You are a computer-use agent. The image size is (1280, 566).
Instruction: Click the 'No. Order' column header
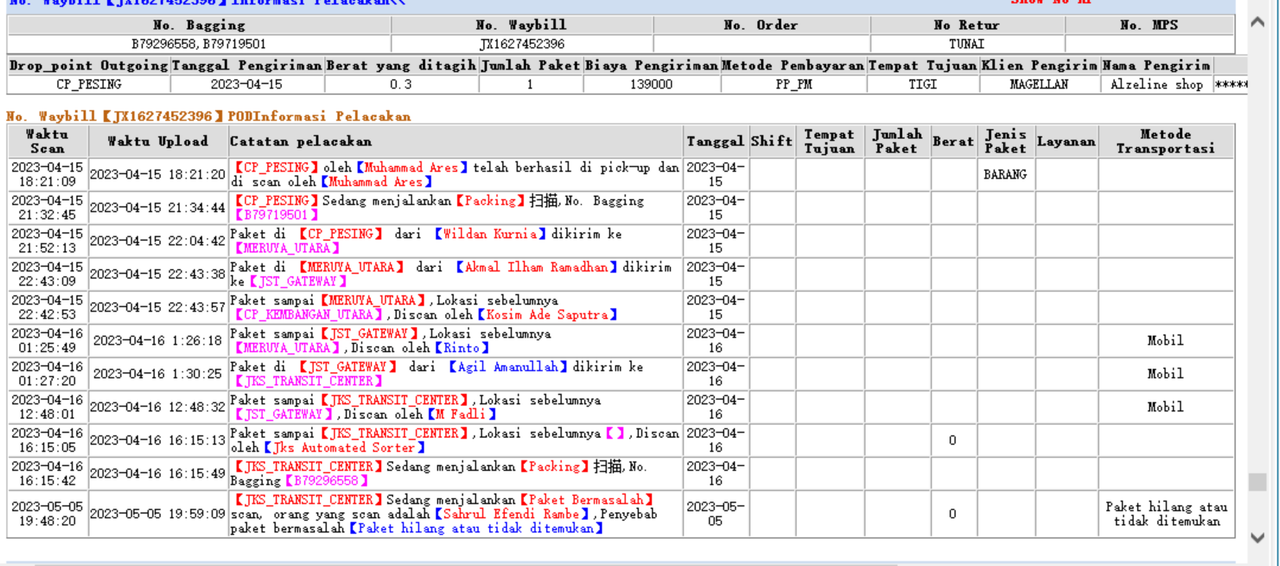coord(761,25)
